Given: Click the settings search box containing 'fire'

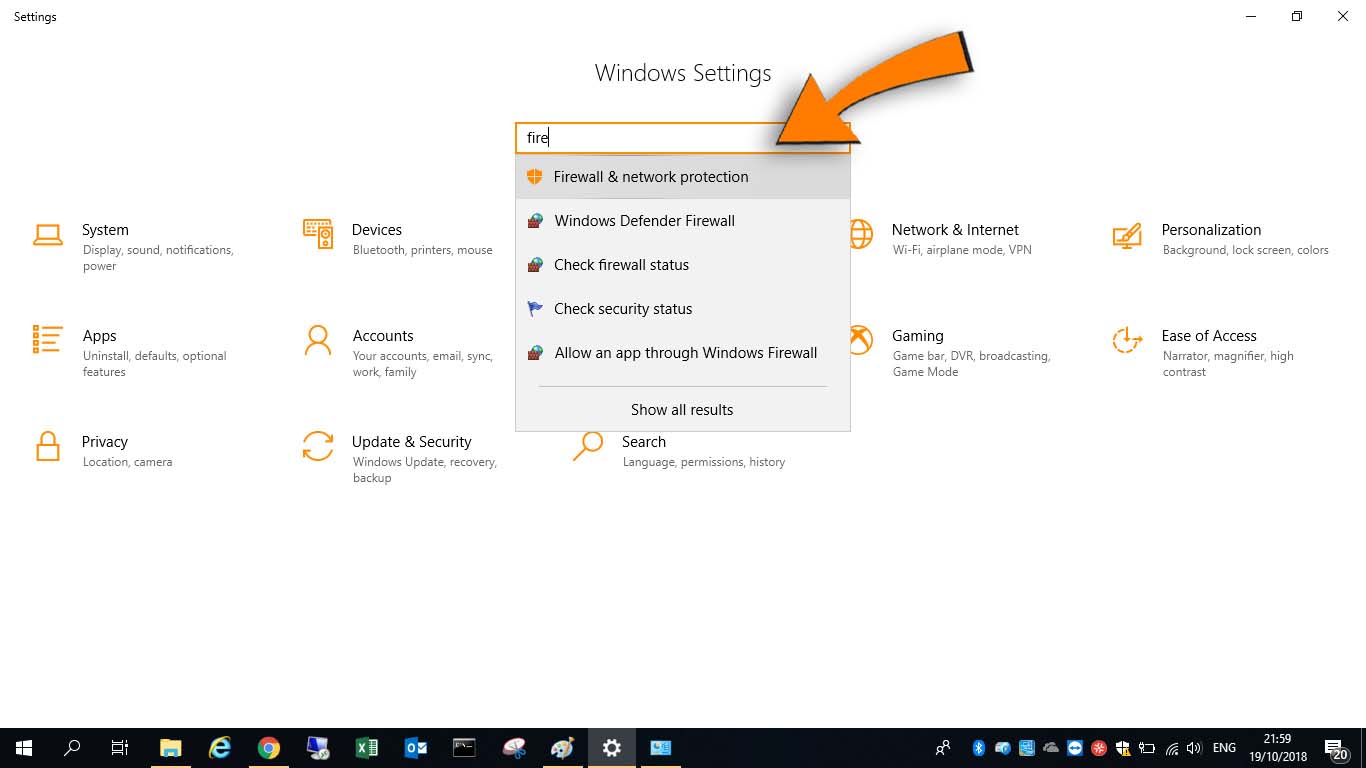Looking at the screenshot, I should (x=650, y=138).
